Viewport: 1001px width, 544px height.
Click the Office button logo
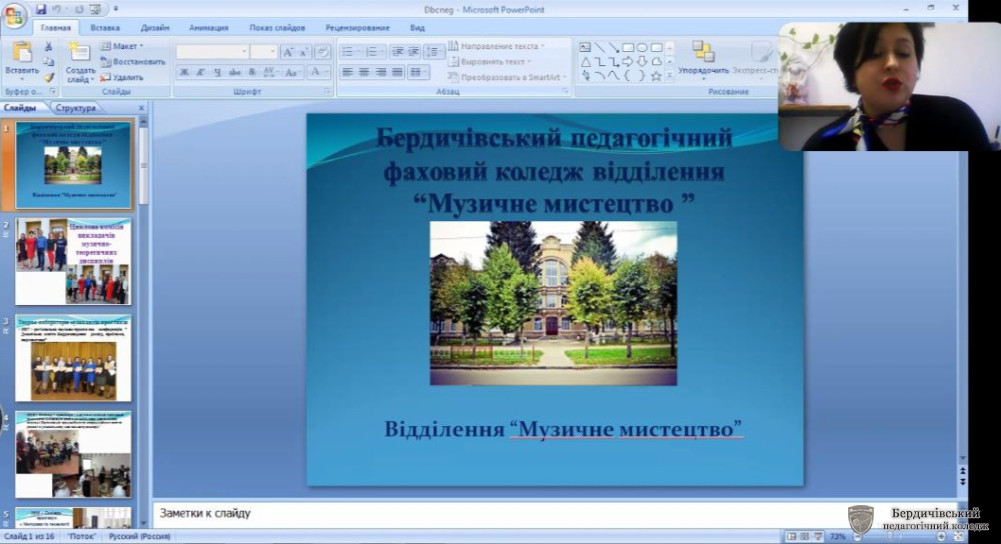14,14
